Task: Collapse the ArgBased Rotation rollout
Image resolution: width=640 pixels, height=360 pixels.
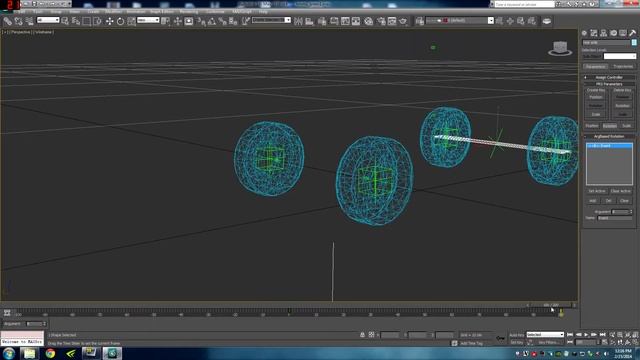Action: point(609,136)
